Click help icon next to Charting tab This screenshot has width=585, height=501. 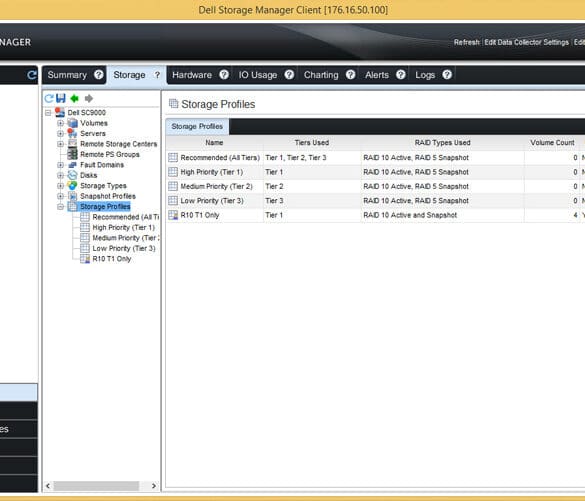[350, 75]
